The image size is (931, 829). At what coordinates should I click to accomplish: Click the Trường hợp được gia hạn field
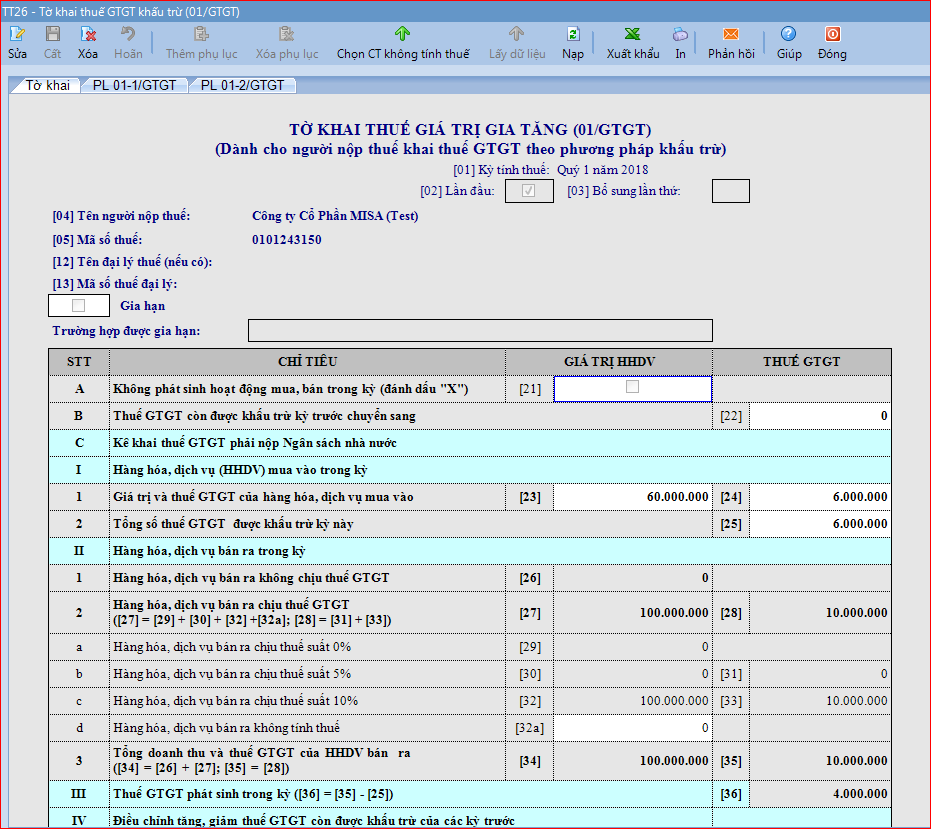point(480,330)
